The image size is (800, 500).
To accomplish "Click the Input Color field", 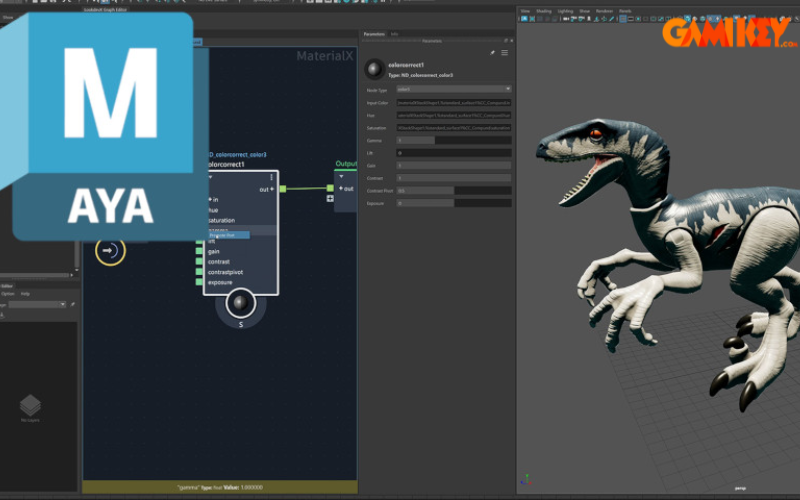I will (x=454, y=103).
